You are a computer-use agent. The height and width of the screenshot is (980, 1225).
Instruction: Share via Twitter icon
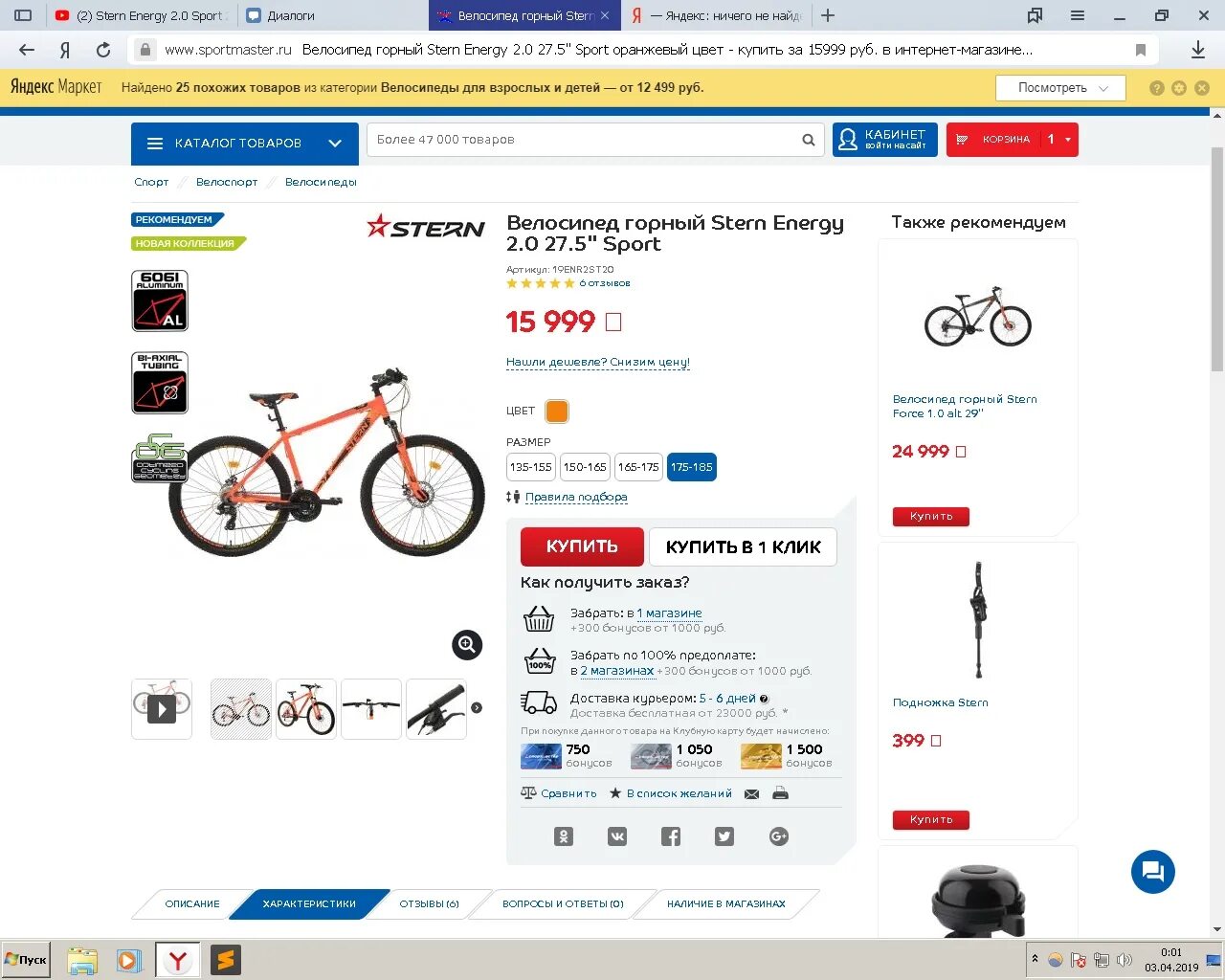pyautogui.click(x=724, y=836)
